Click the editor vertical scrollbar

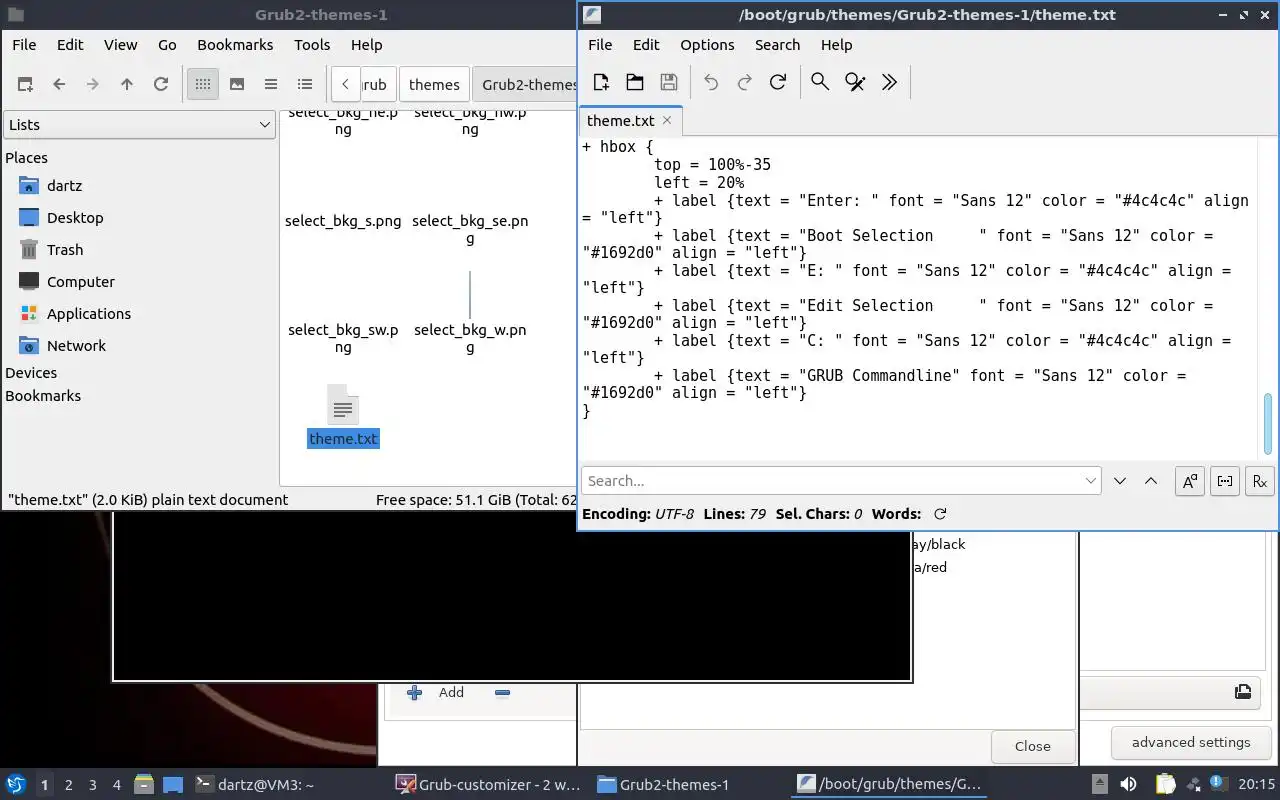click(x=1269, y=423)
